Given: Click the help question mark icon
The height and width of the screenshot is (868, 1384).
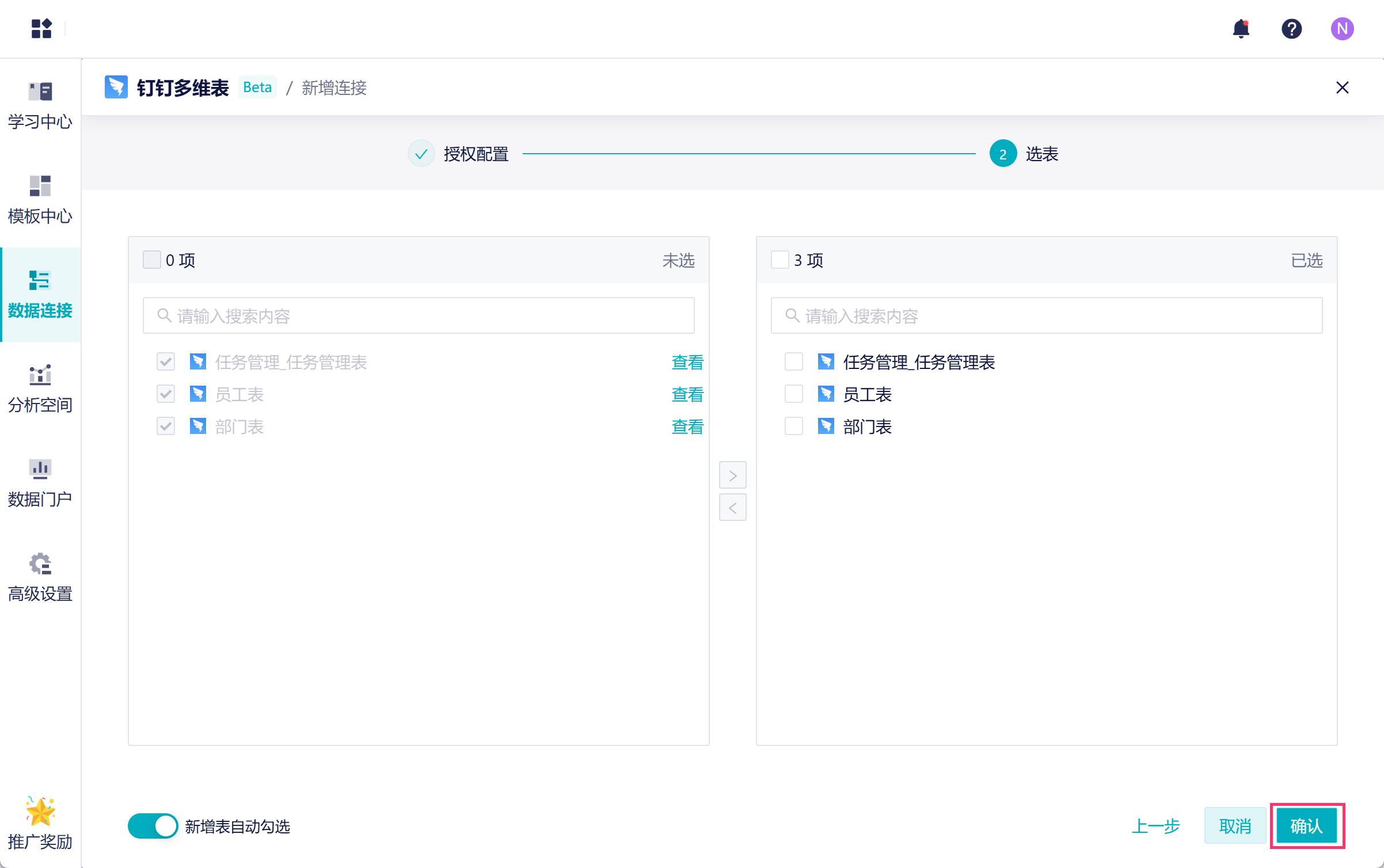Looking at the screenshot, I should pyautogui.click(x=1291, y=29).
